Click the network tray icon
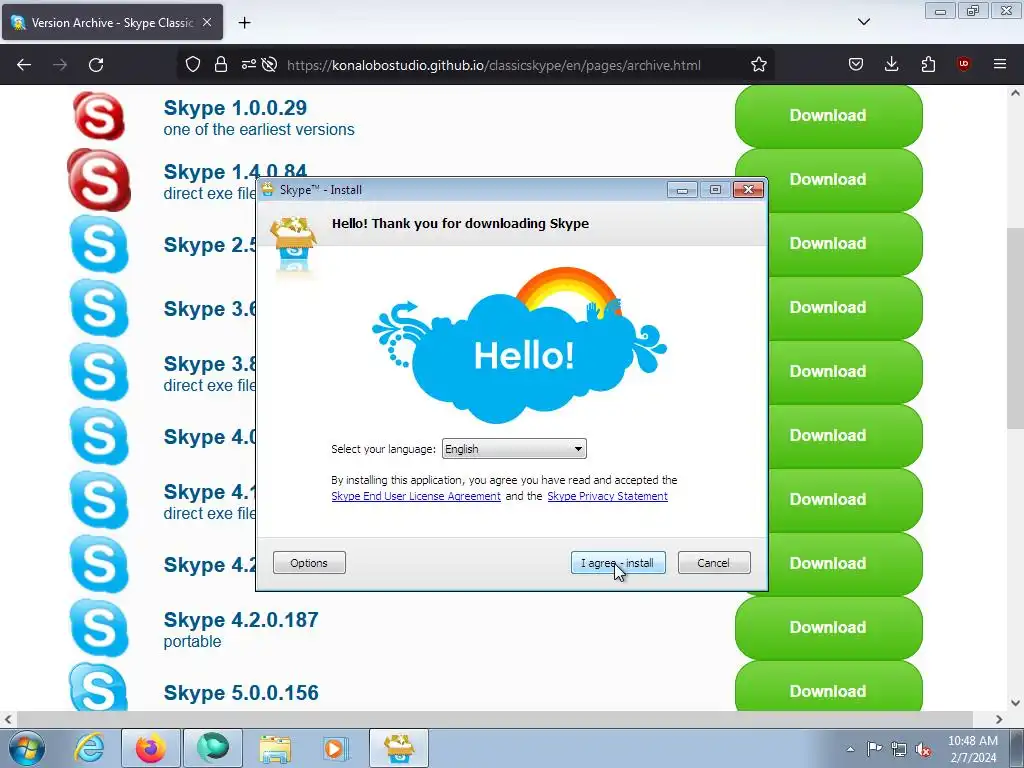The width and height of the screenshot is (1024, 768). coord(899,749)
